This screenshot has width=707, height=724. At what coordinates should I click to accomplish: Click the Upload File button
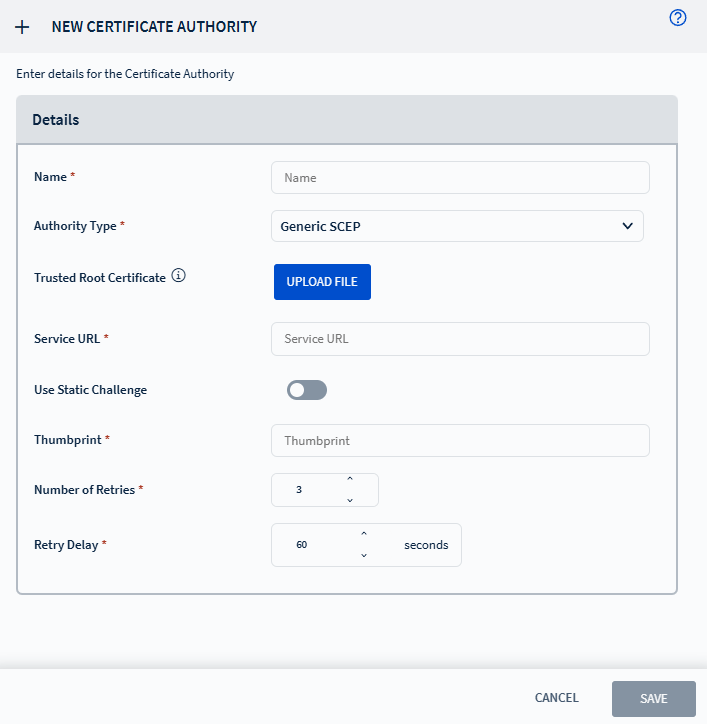click(322, 282)
